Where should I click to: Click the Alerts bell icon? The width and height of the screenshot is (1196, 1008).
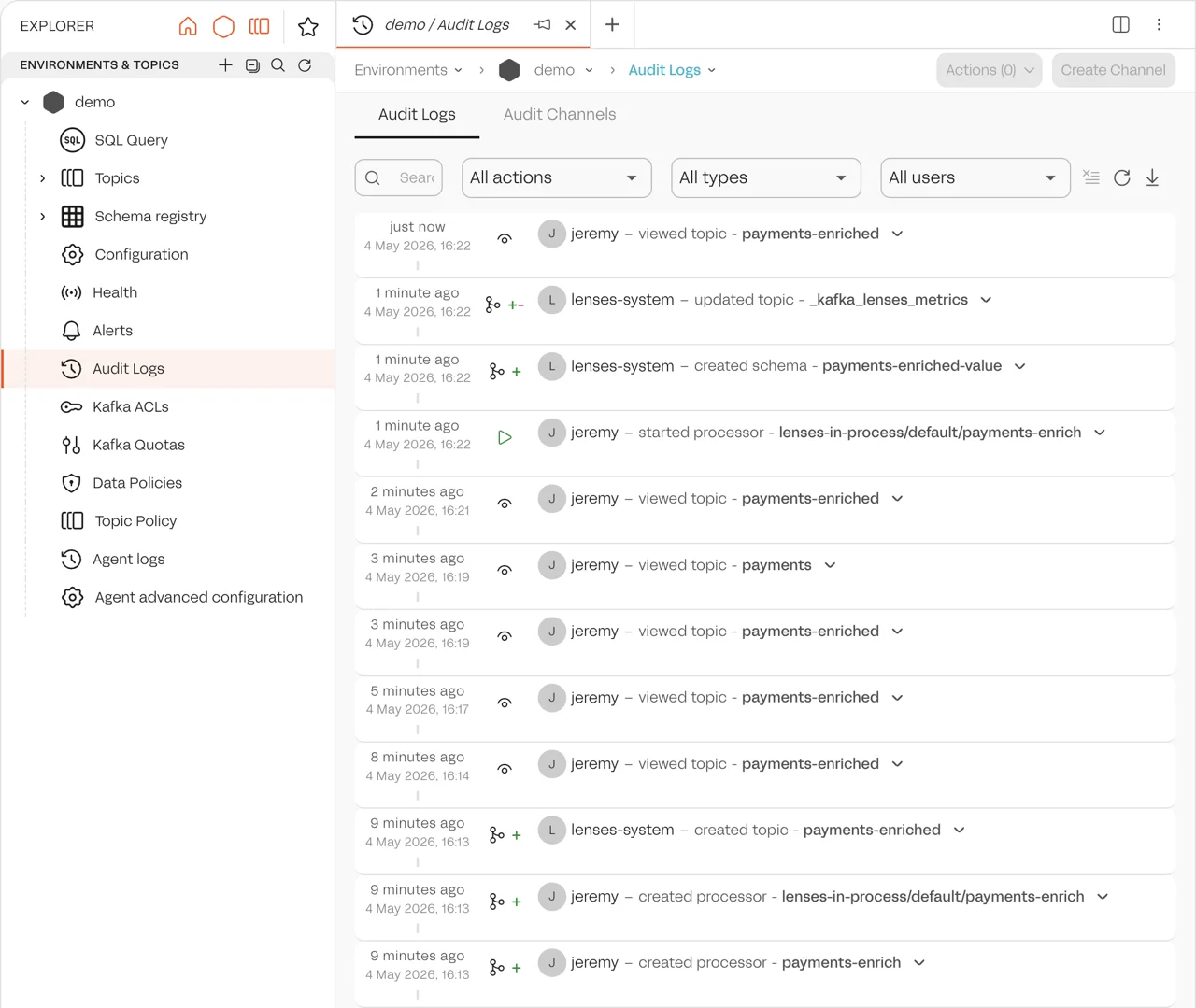71,331
